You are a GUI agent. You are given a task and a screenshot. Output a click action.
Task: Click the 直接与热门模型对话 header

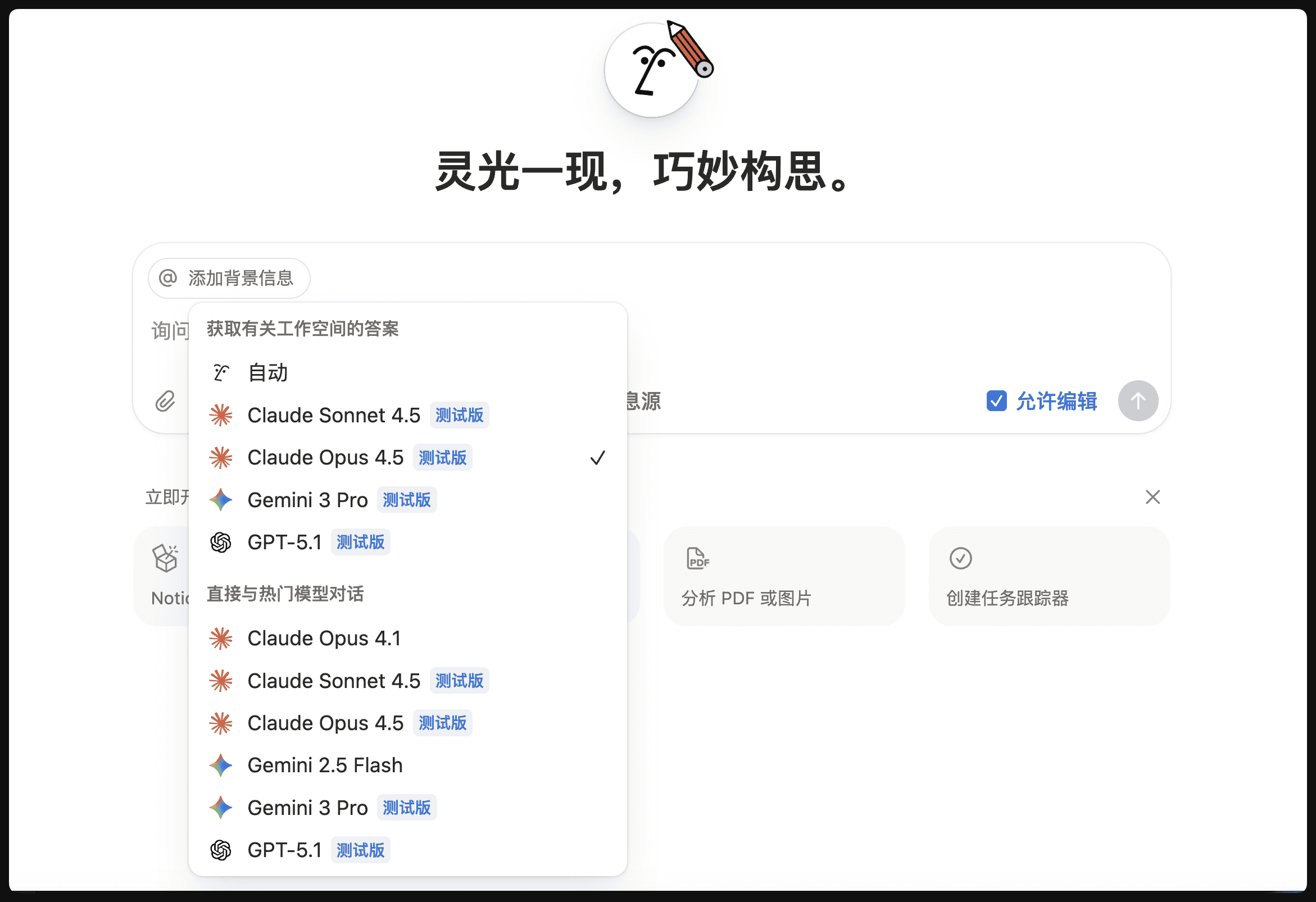tap(285, 594)
